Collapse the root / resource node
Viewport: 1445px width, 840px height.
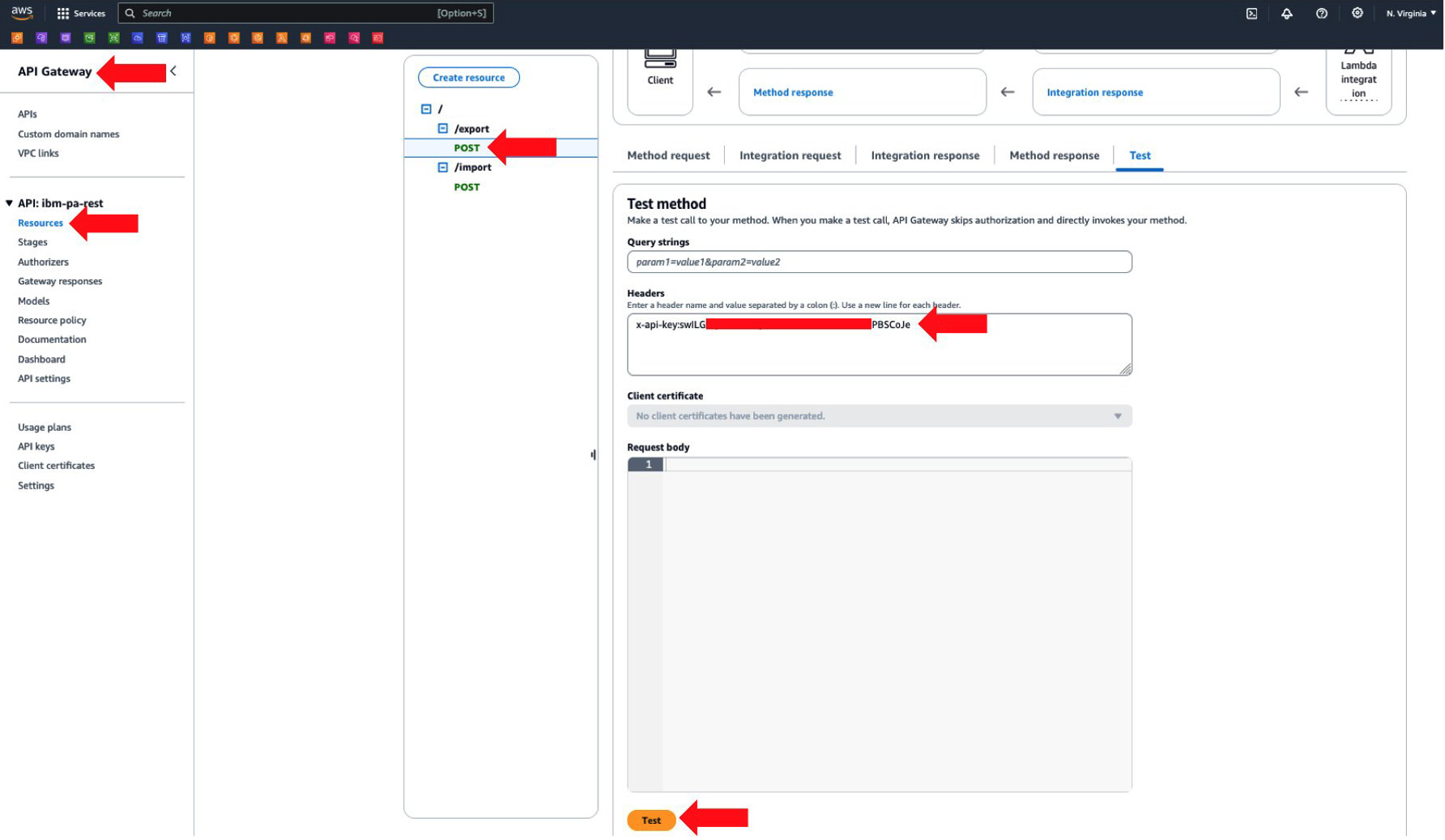click(x=427, y=109)
